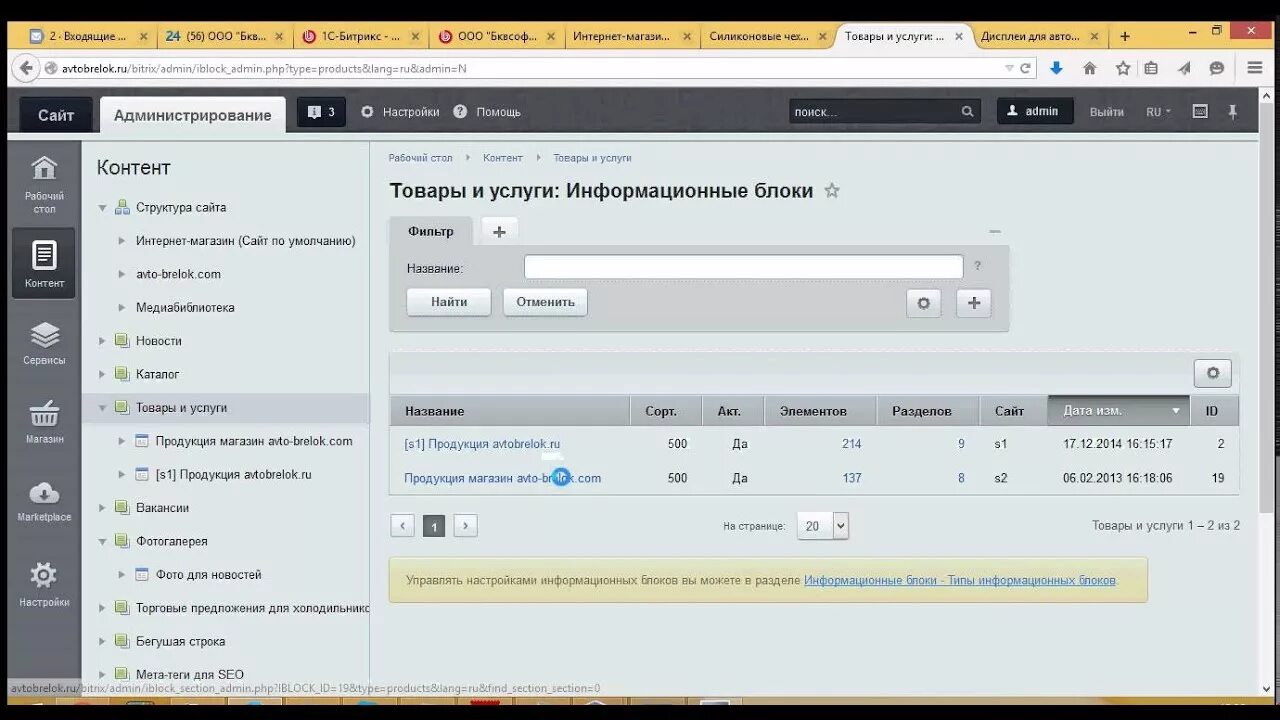Pin the admin panel with pushpin icon
This screenshot has height=720, width=1280.
(1233, 112)
